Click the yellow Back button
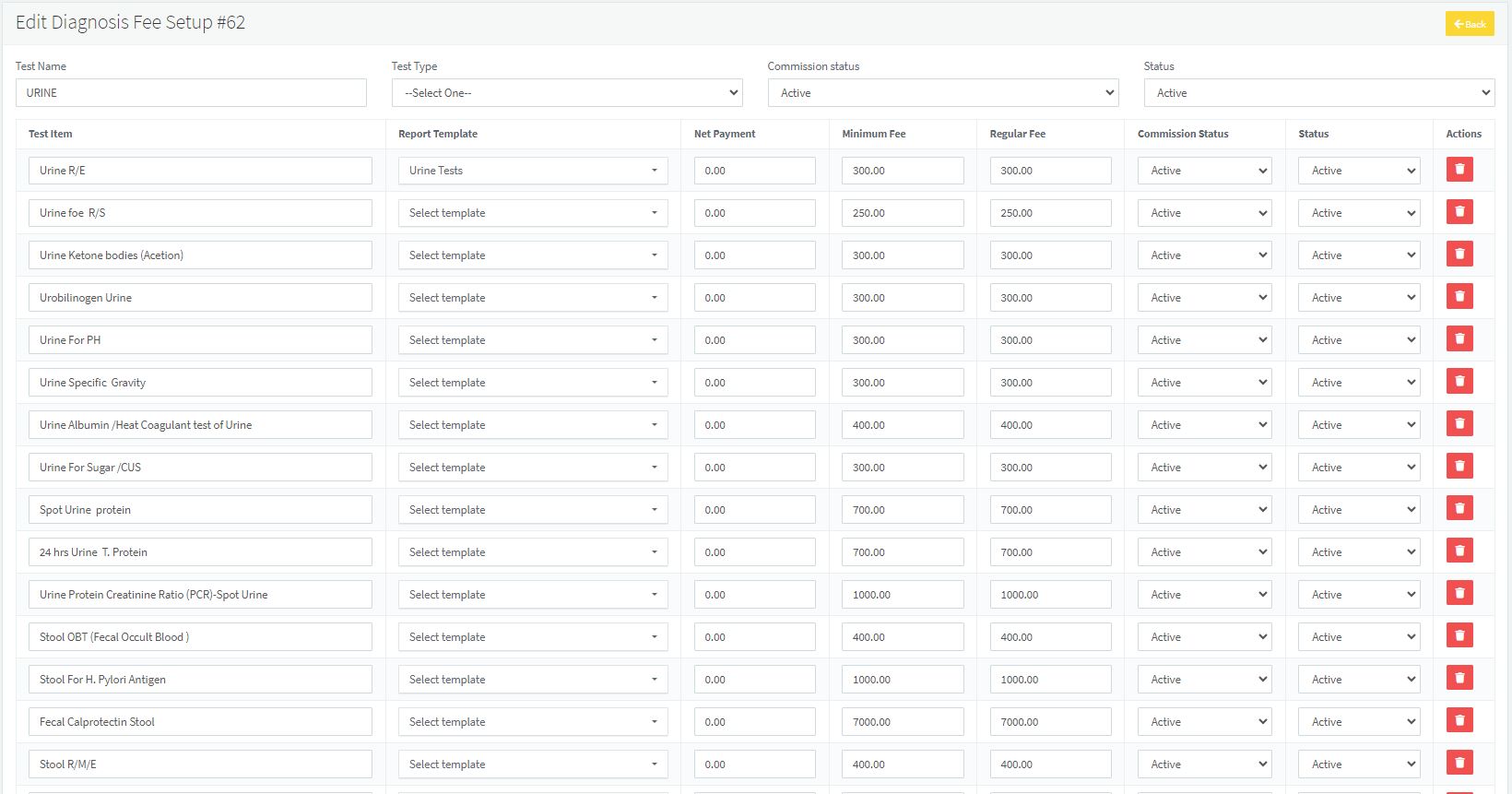The width and height of the screenshot is (1512, 794). coord(1469,24)
